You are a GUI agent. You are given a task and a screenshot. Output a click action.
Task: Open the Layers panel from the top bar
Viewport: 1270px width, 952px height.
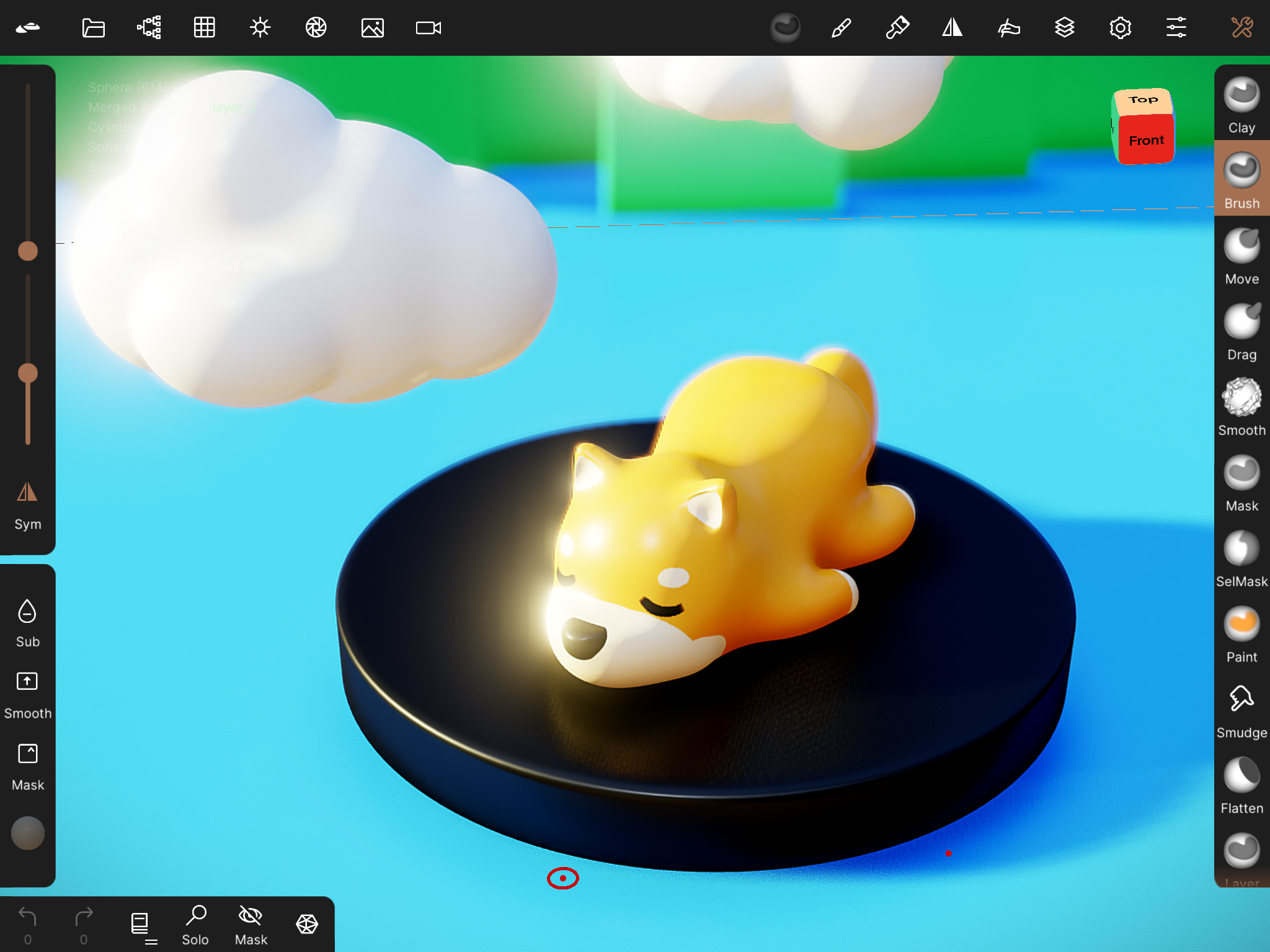(1065, 27)
